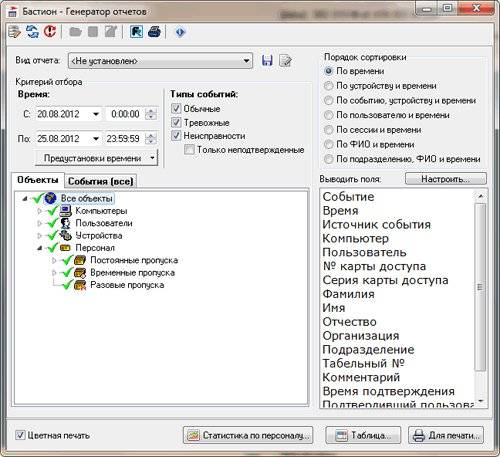Click the blue R report toolbar icon
Screen dimensions: 500x457
(x=136, y=32)
